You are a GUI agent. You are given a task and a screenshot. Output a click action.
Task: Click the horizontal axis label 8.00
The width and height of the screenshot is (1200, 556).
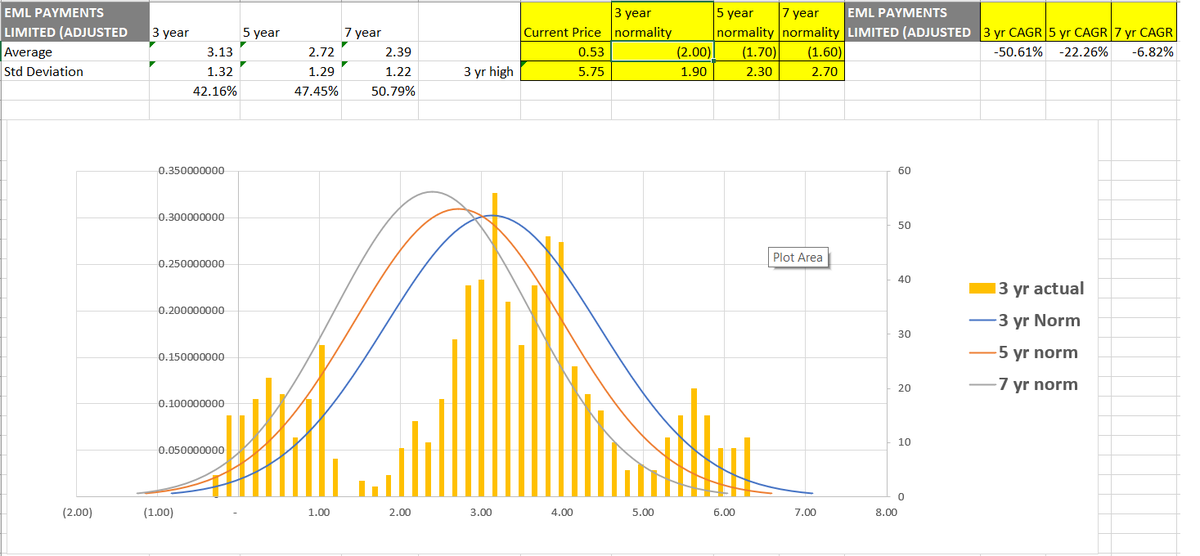[886, 512]
